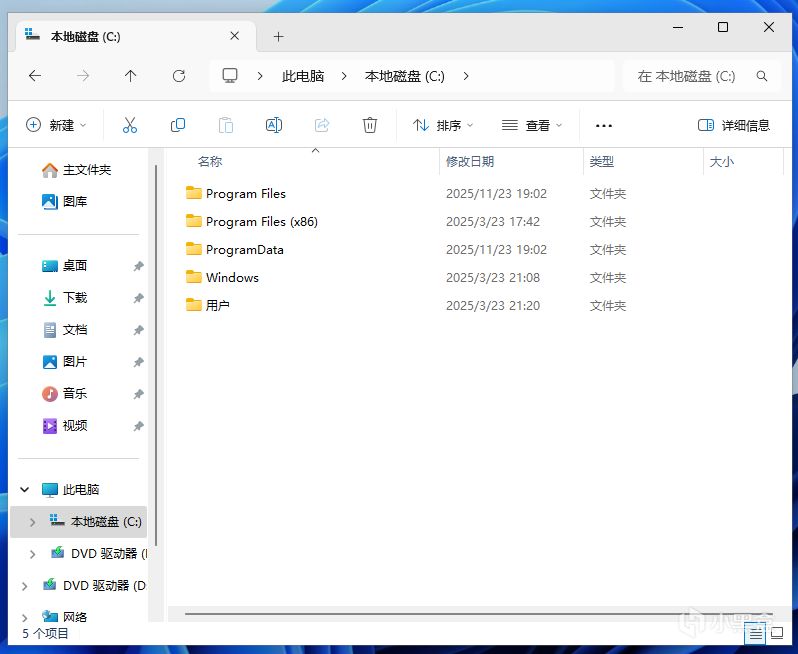
Task: Click the Share icon in toolbar
Action: 322,125
